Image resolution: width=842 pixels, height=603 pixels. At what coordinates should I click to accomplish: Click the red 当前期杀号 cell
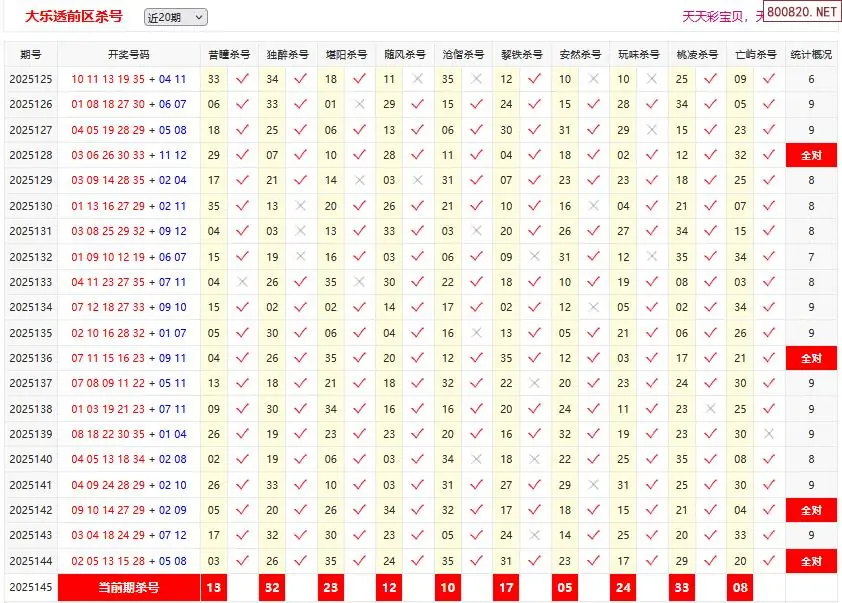pos(129,587)
